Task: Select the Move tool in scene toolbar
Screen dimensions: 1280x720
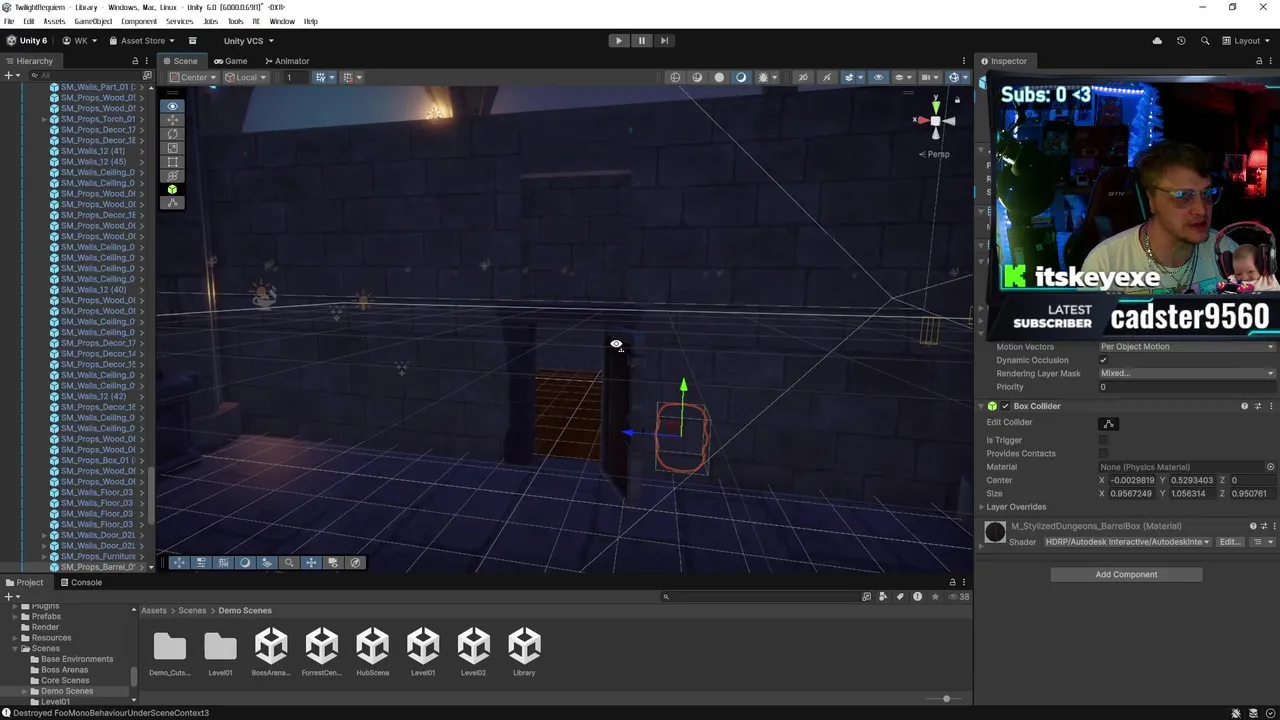Action: tap(173, 120)
